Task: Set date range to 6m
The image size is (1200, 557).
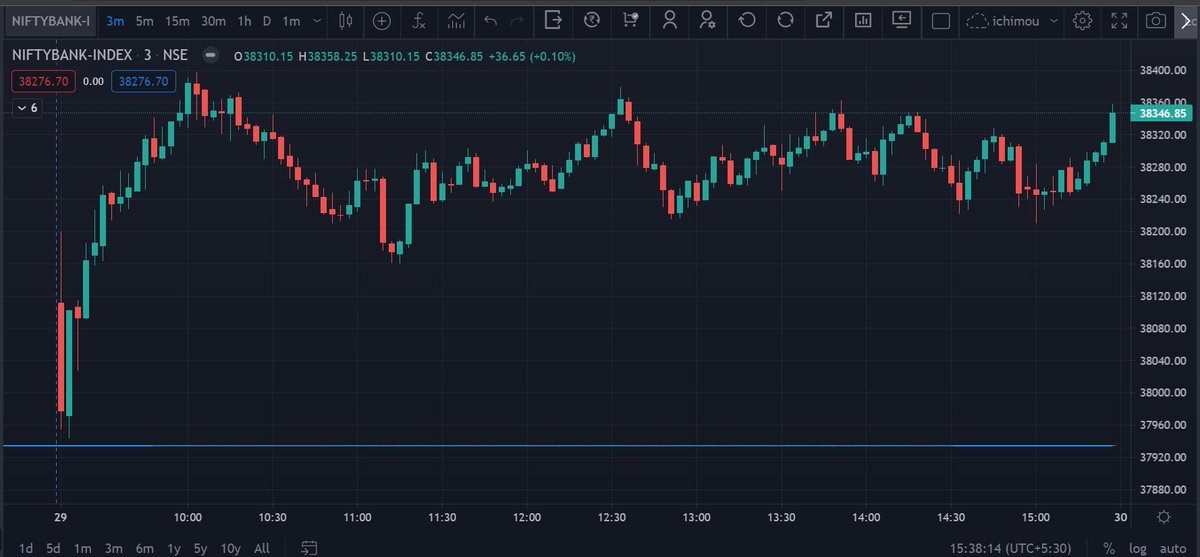Action: click(145, 548)
